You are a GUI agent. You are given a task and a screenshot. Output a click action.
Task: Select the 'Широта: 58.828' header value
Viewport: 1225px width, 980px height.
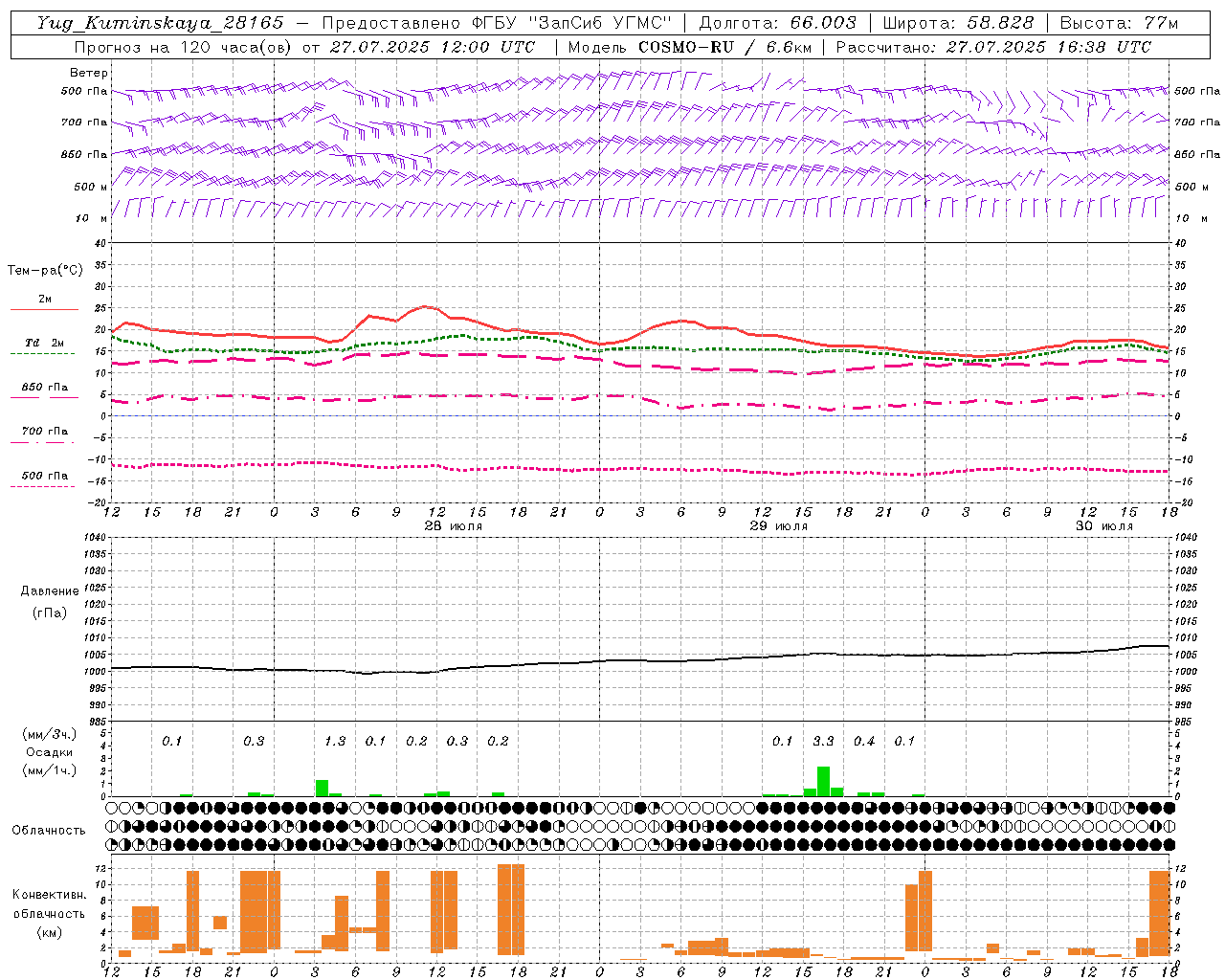958,23
